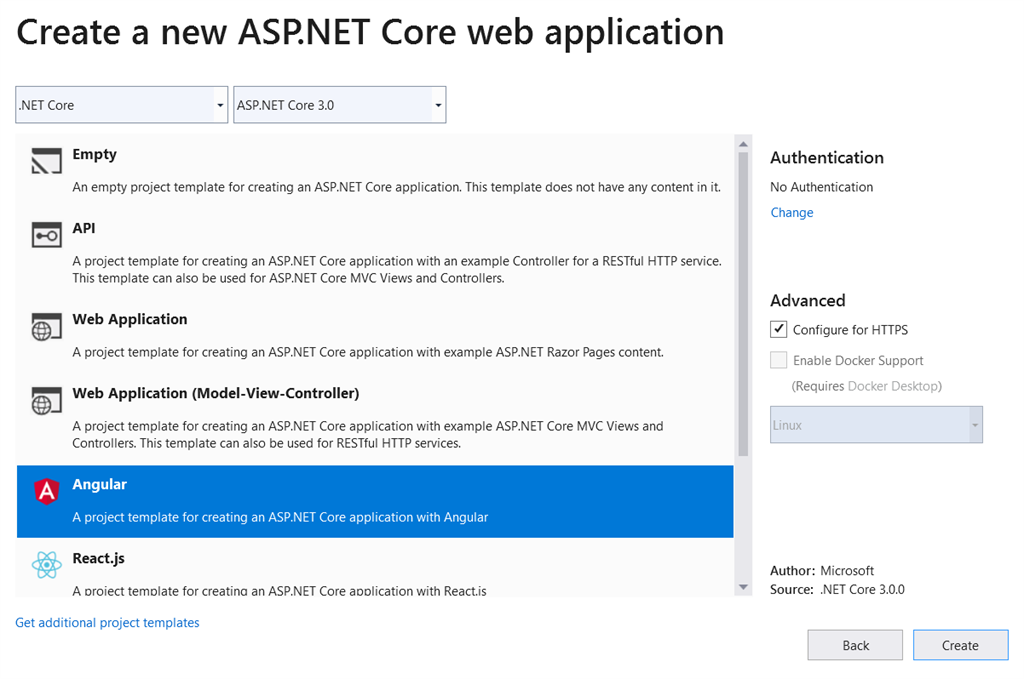This screenshot has width=1024, height=679.
Task: Select the Angular template title
Action: pyautogui.click(x=99, y=484)
